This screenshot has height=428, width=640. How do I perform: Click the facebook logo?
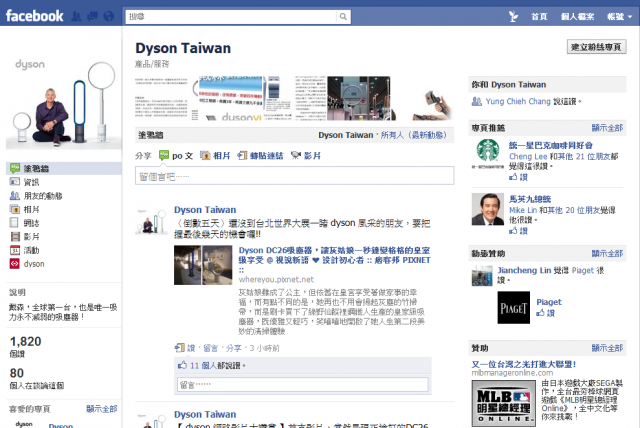tap(34, 16)
